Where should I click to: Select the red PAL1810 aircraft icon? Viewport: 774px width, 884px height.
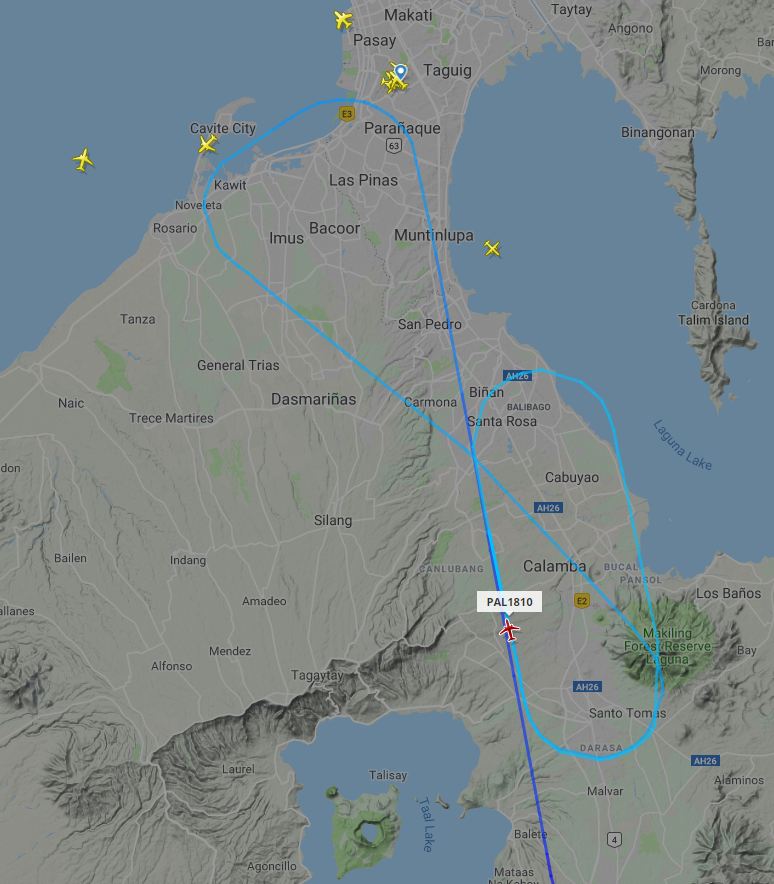509,630
